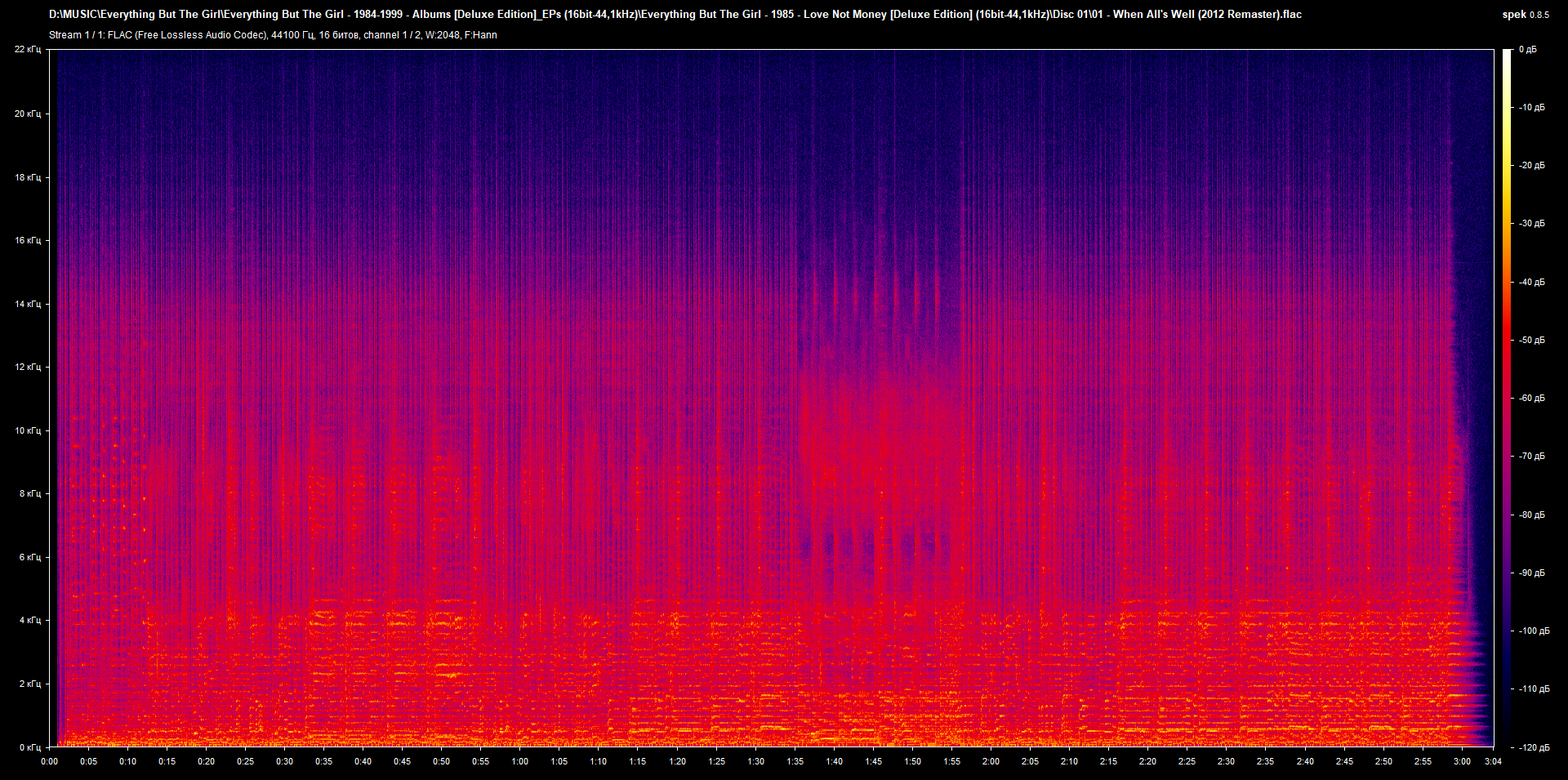The image size is (1568, 780).
Task: Click the '0 дБ' level scale label
Action: (1528, 50)
